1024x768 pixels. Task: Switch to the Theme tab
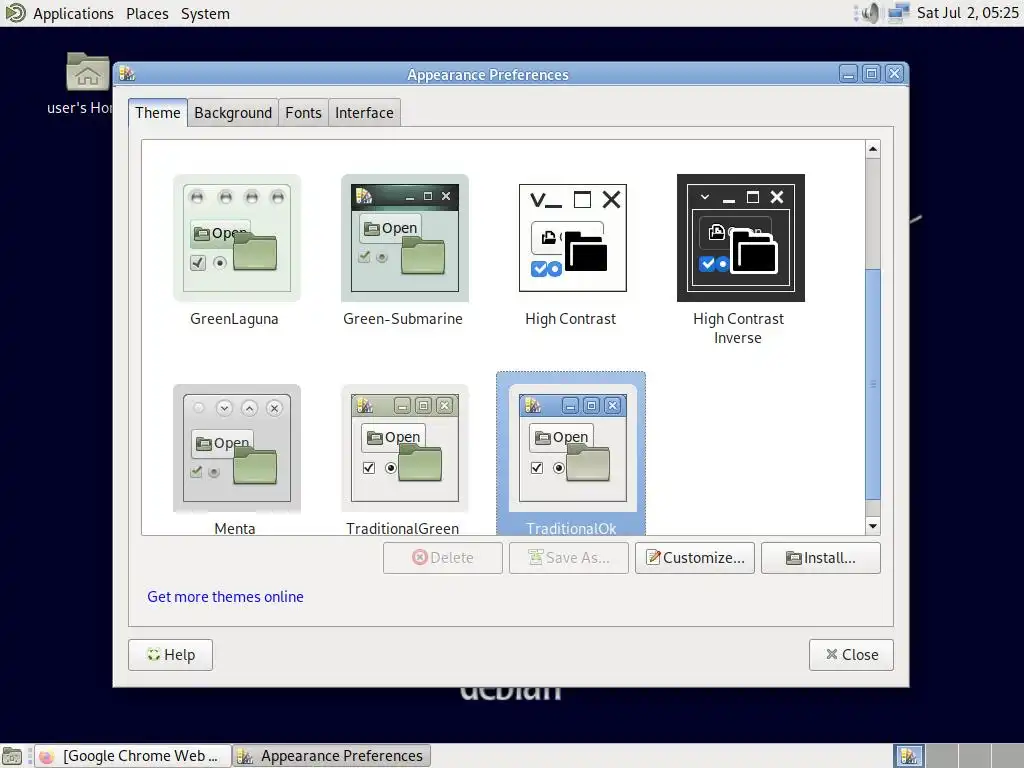tap(157, 113)
